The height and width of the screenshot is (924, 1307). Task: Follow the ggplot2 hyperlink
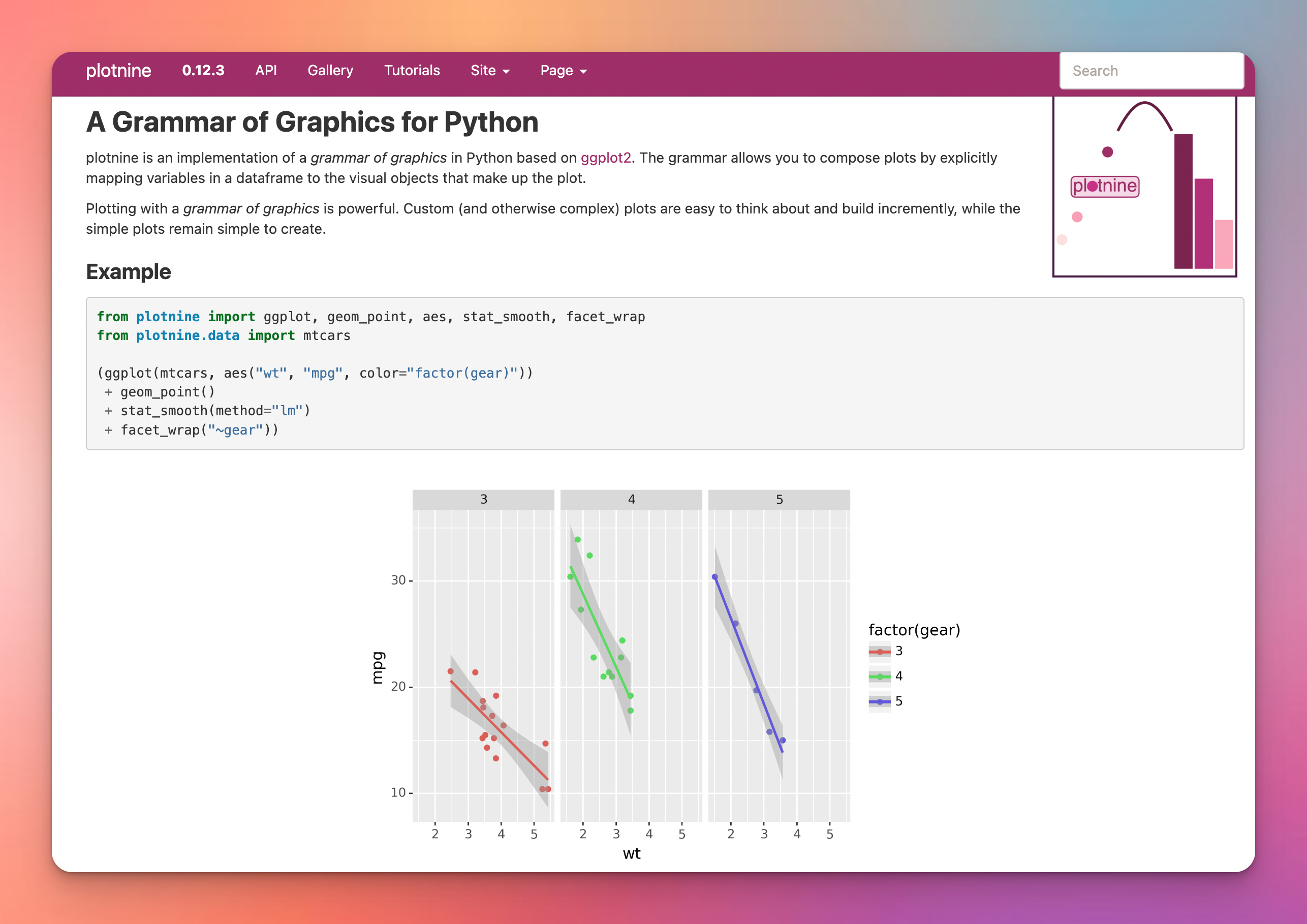click(605, 158)
